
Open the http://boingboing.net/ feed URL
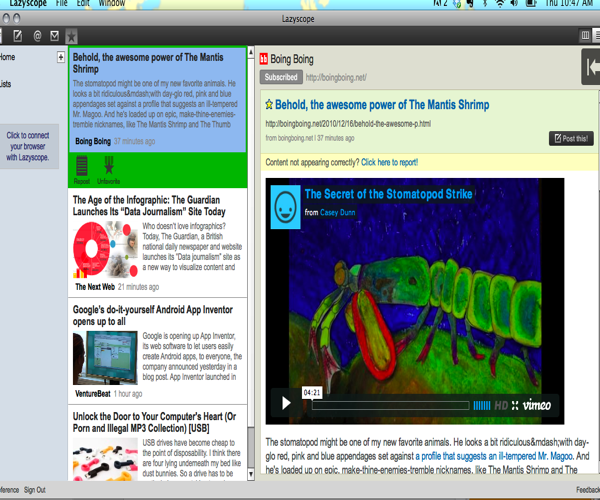pyautogui.click(x=336, y=78)
